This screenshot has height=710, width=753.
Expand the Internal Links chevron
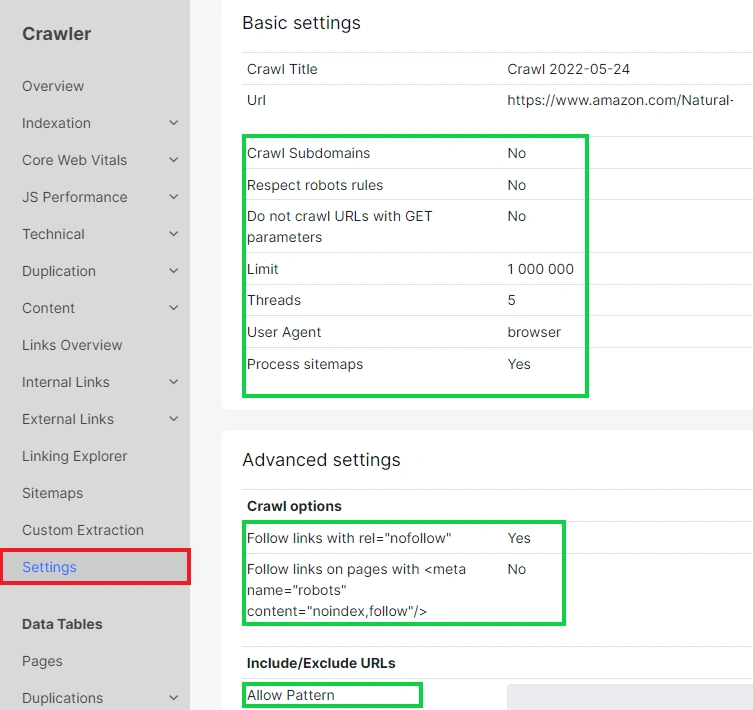pyautogui.click(x=173, y=382)
